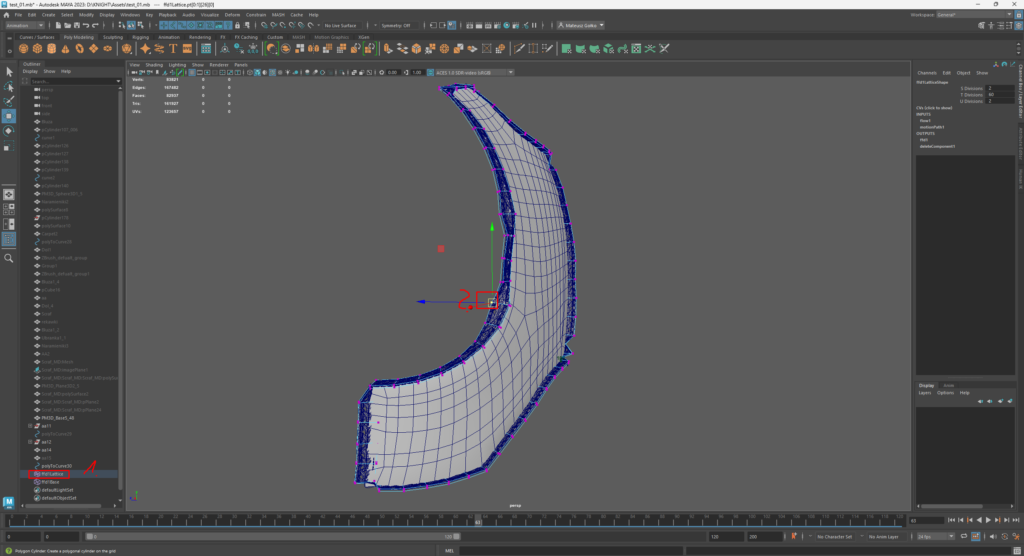The height and width of the screenshot is (556, 1024).
Task: Open the Animation menu set dropdown
Action: (x=27, y=25)
